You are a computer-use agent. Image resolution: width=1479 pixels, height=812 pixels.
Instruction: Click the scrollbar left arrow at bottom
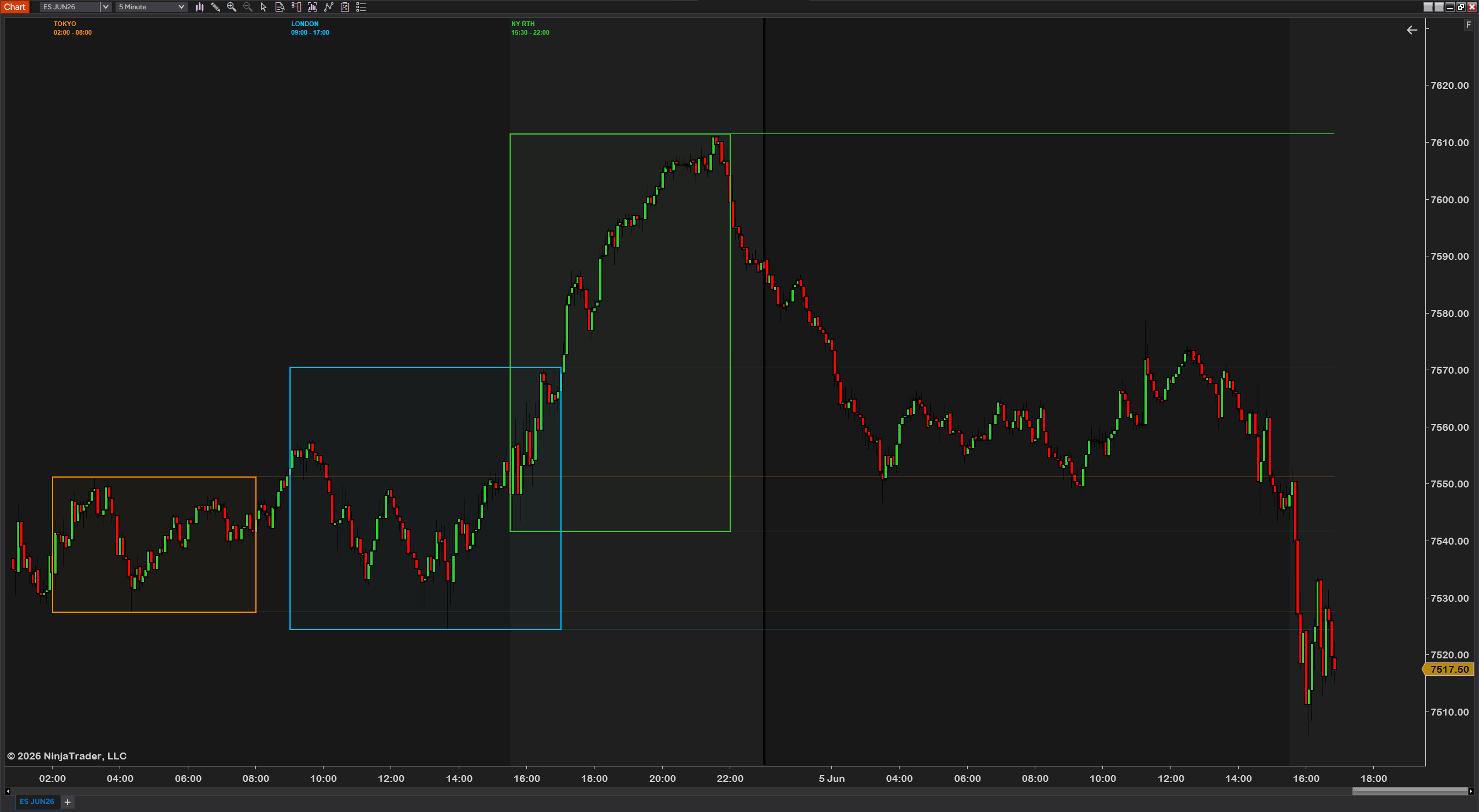(8, 791)
